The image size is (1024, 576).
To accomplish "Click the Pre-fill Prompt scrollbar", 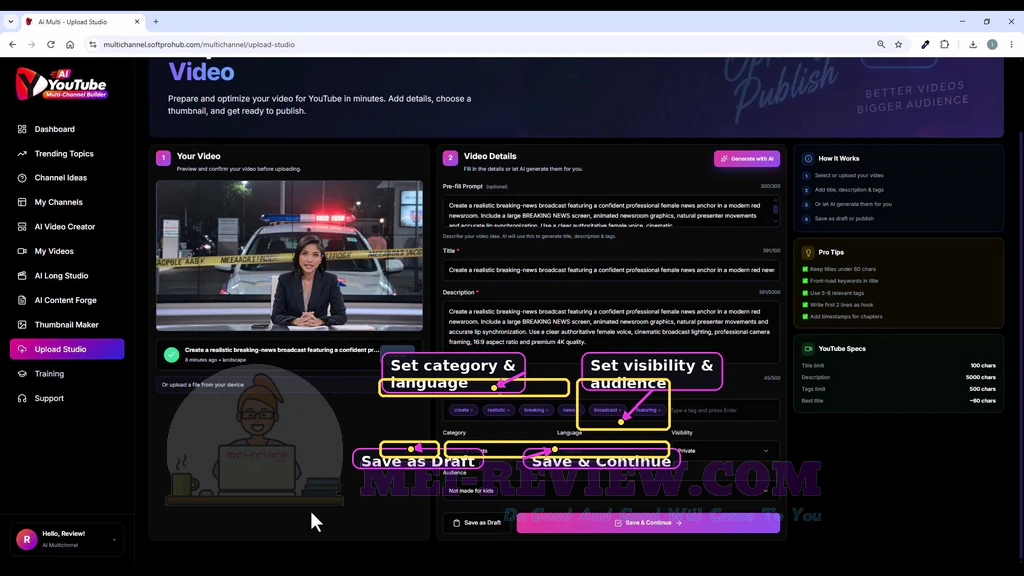I will coord(775,209).
